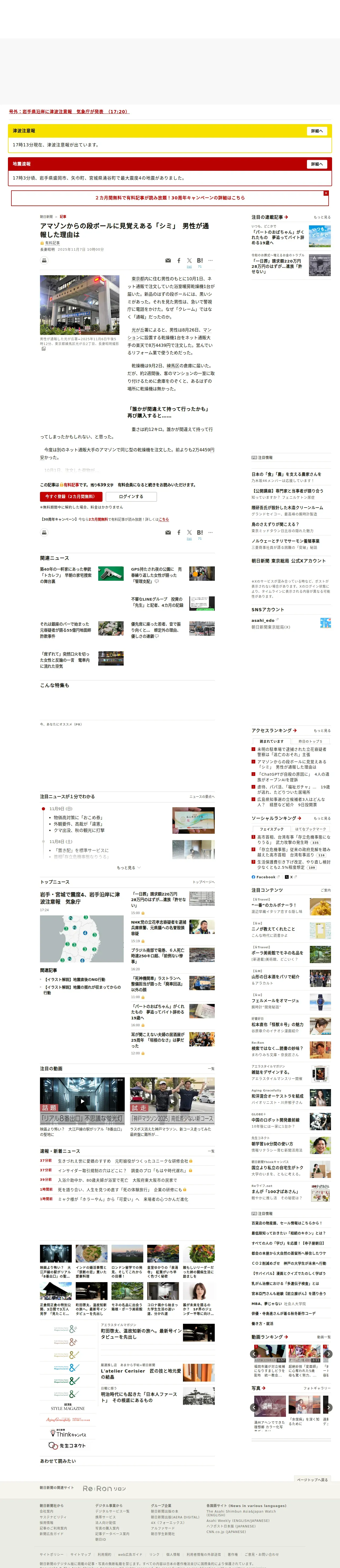
Task: Expand もっと見る under 注目ニュースが1分でわかる
Action: click(128, 867)
